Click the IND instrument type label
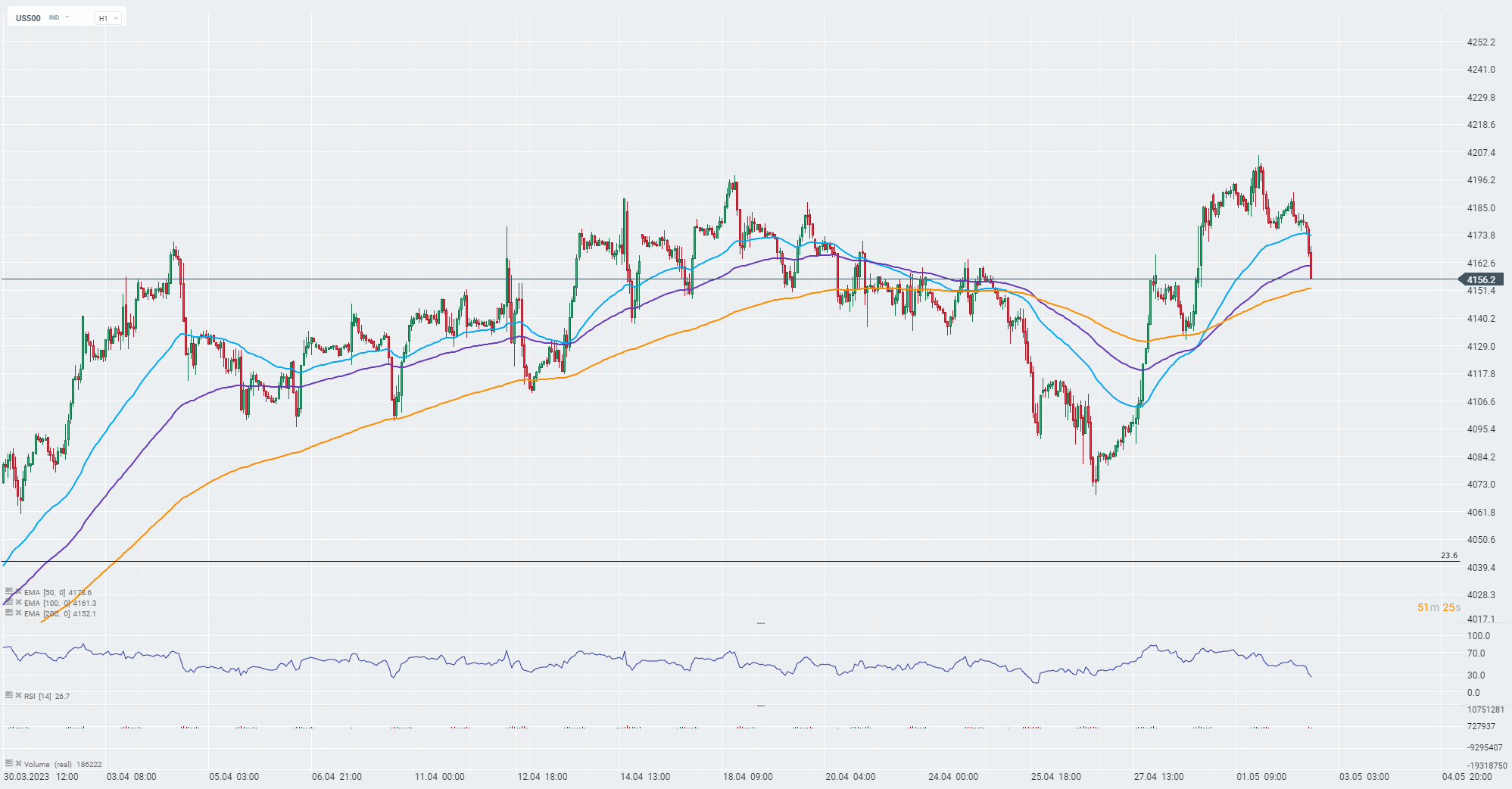Viewport: 1512px width, 789px height. click(x=54, y=17)
